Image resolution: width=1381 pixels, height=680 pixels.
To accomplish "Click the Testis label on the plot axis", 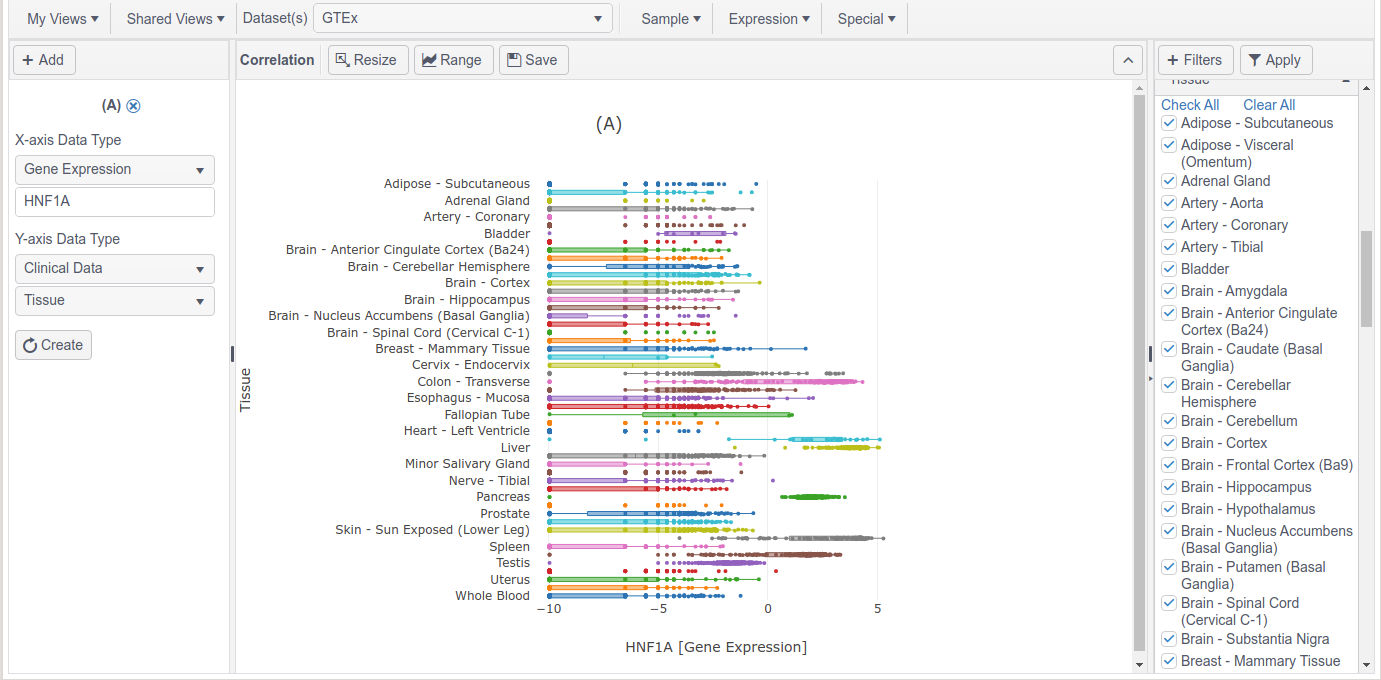I will pos(513,563).
